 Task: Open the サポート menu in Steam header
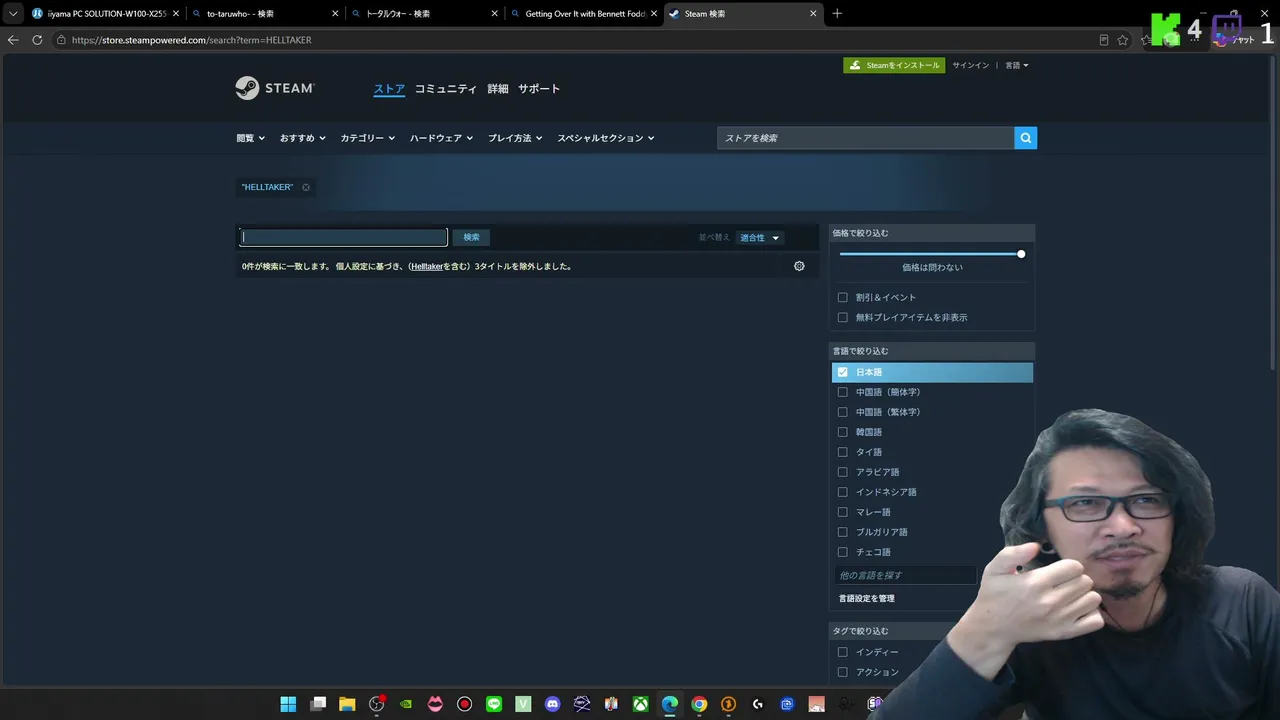click(539, 89)
